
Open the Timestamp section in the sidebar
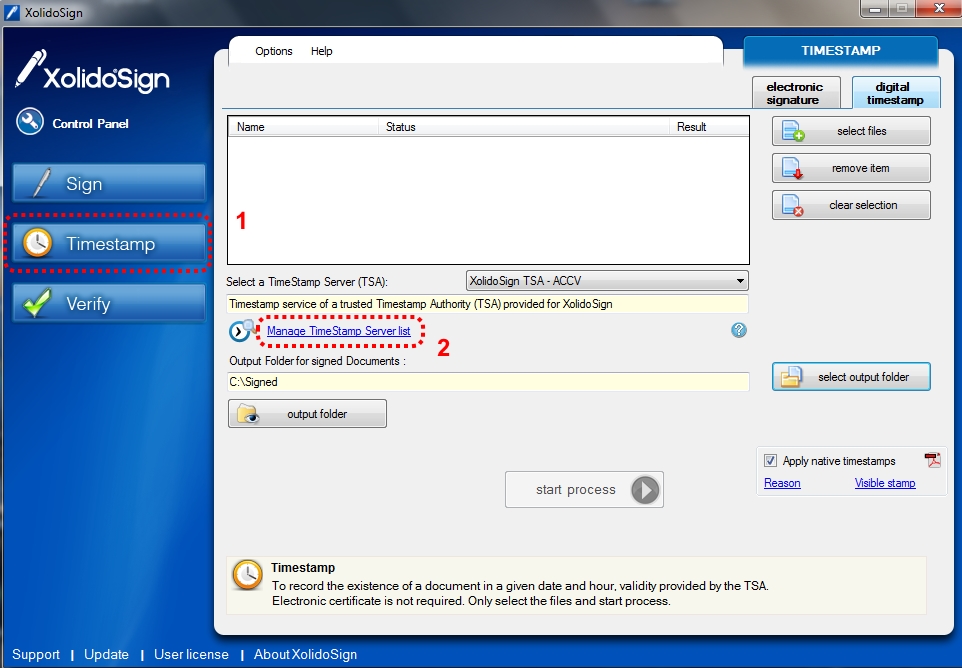109,244
